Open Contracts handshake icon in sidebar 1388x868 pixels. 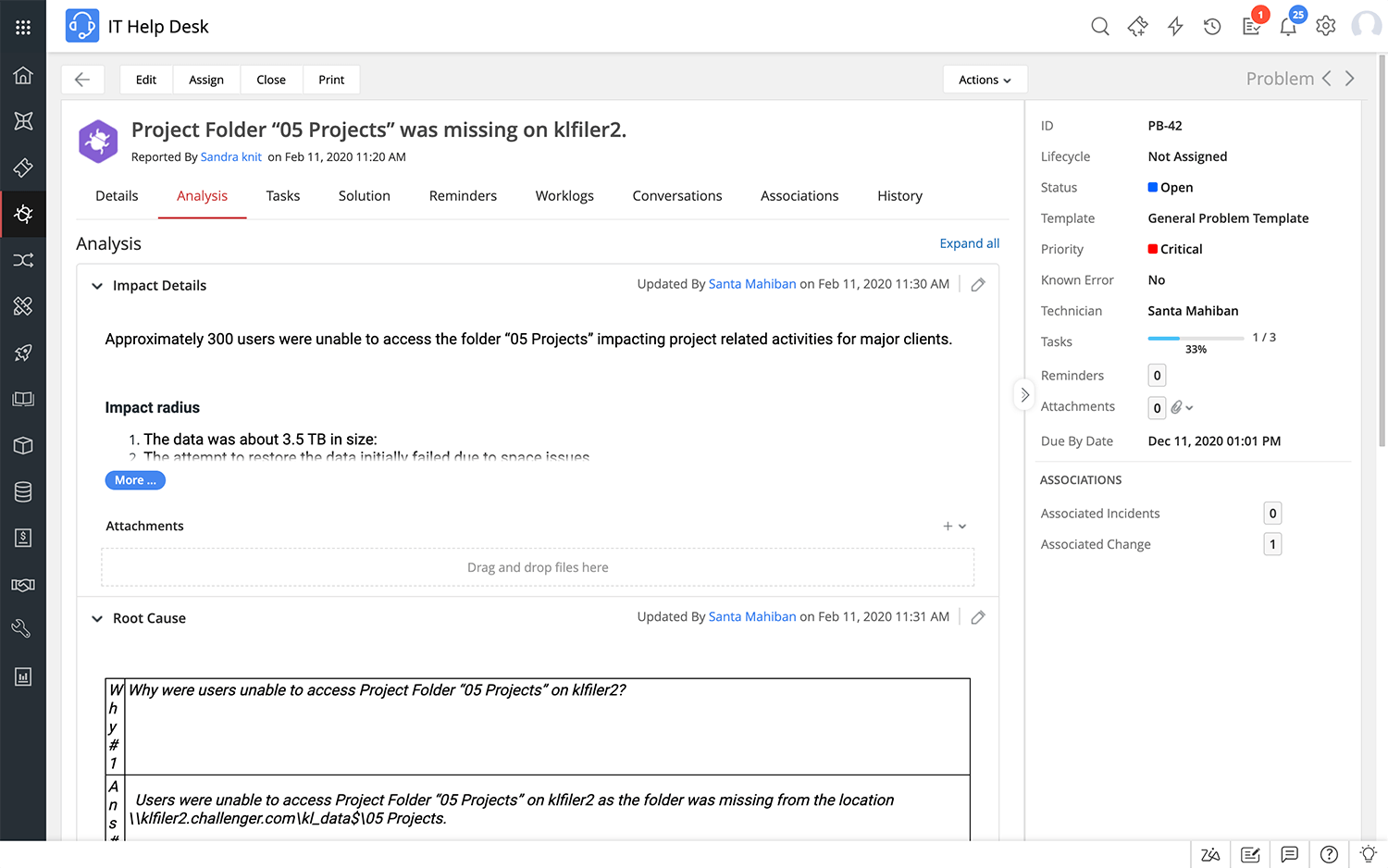point(23,584)
